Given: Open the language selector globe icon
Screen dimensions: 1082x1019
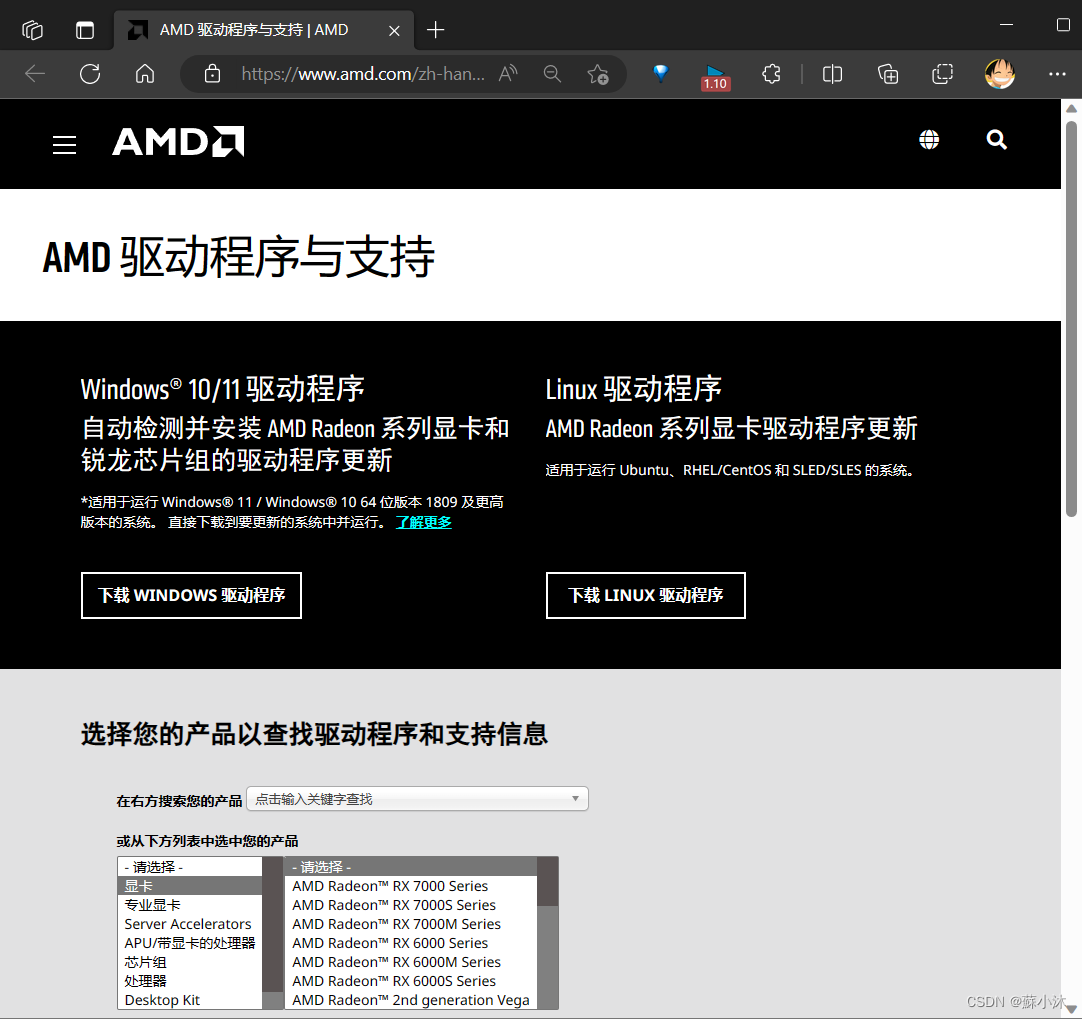Looking at the screenshot, I should pyautogui.click(x=929, y=140).
